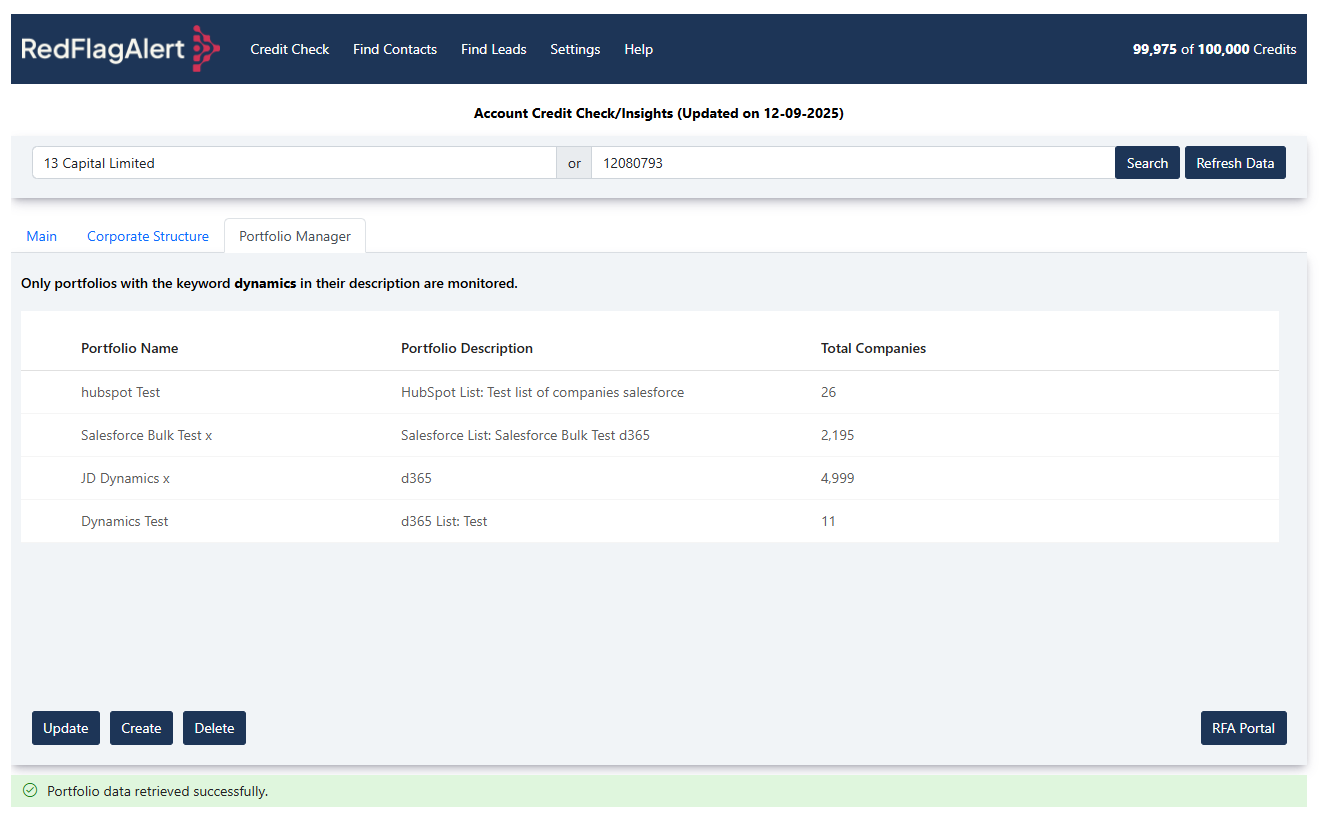Click the 'd365 List: Test' description

[444, 521]
